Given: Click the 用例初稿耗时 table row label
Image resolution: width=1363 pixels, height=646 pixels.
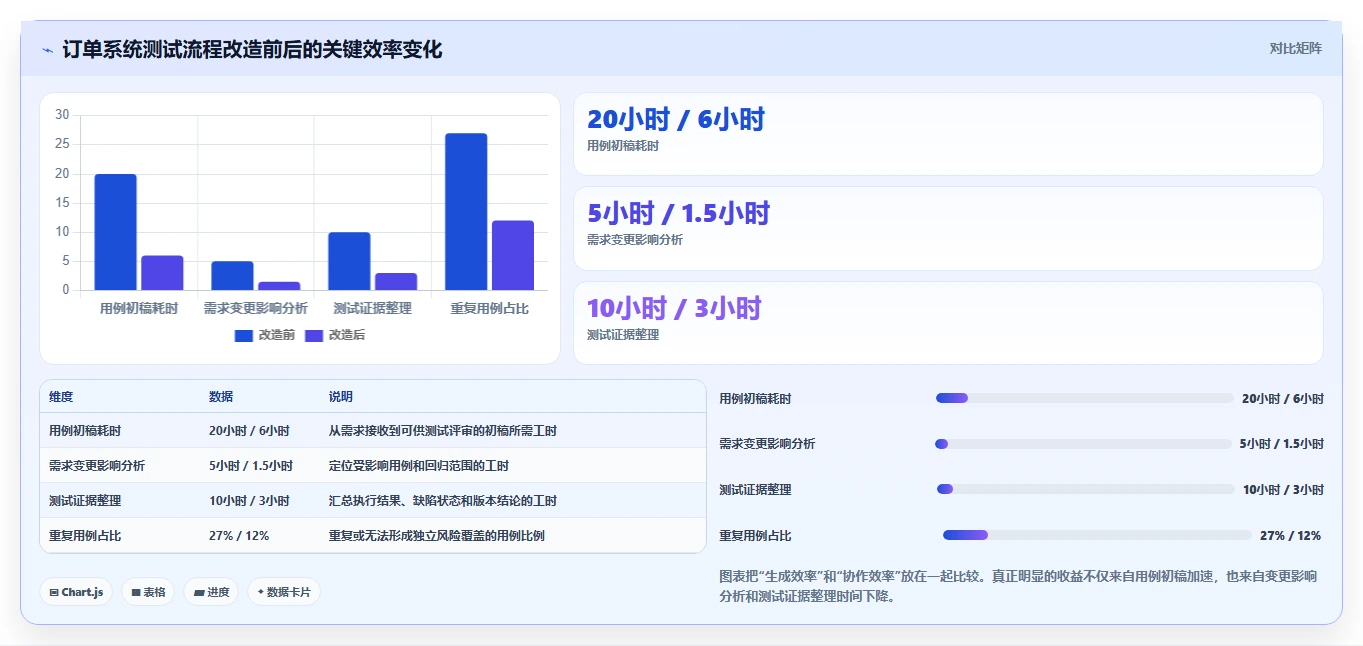Looking at the screenshot, I should click(x=85, y=431).
